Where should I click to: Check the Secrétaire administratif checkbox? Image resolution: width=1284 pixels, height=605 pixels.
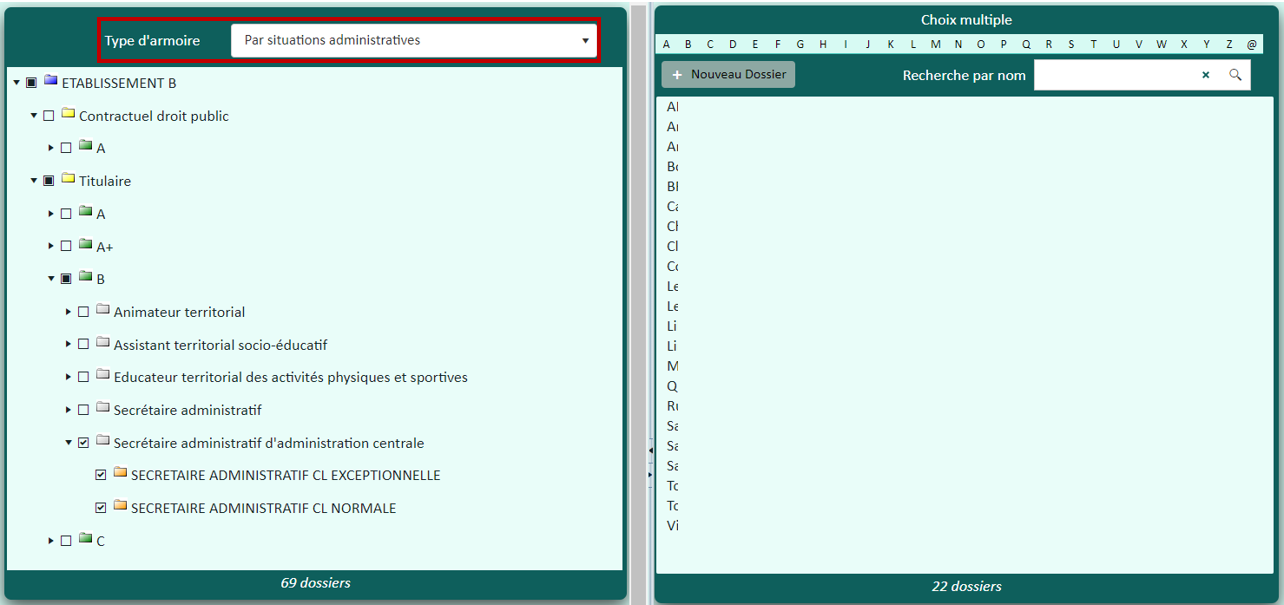[83, 410]
